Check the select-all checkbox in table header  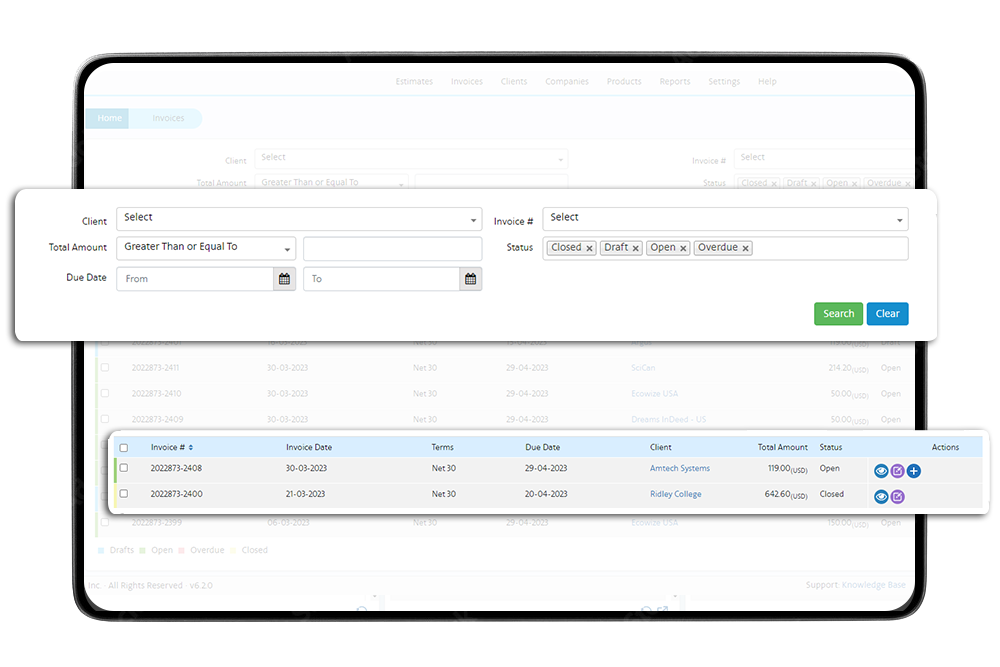pos(124,448)
